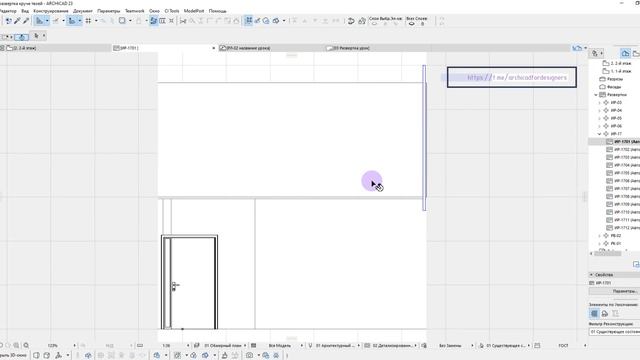Select 1. 1-й этаж story in Navigator

pyautogui.click(x=617, y=71)
